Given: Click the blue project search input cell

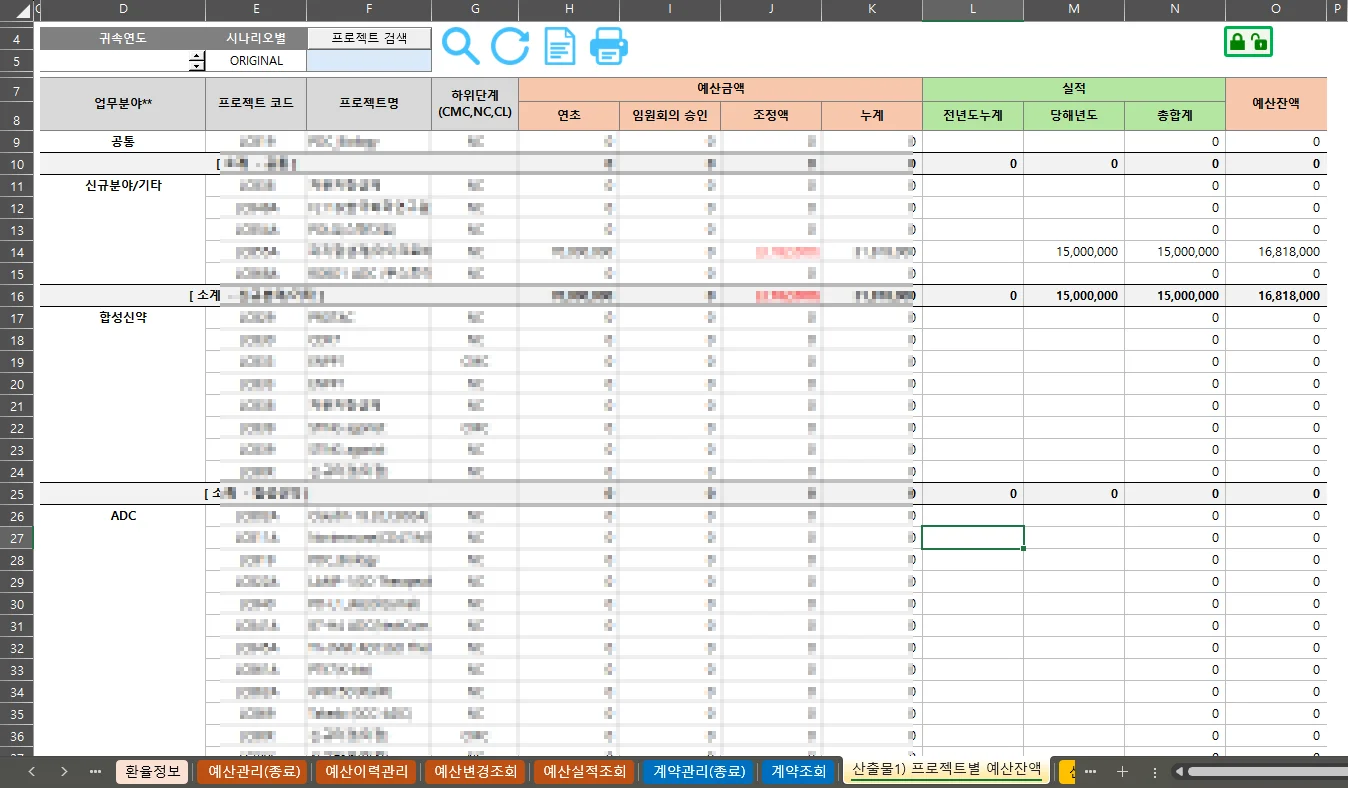Looking at the screenshot, I should 369,61.
